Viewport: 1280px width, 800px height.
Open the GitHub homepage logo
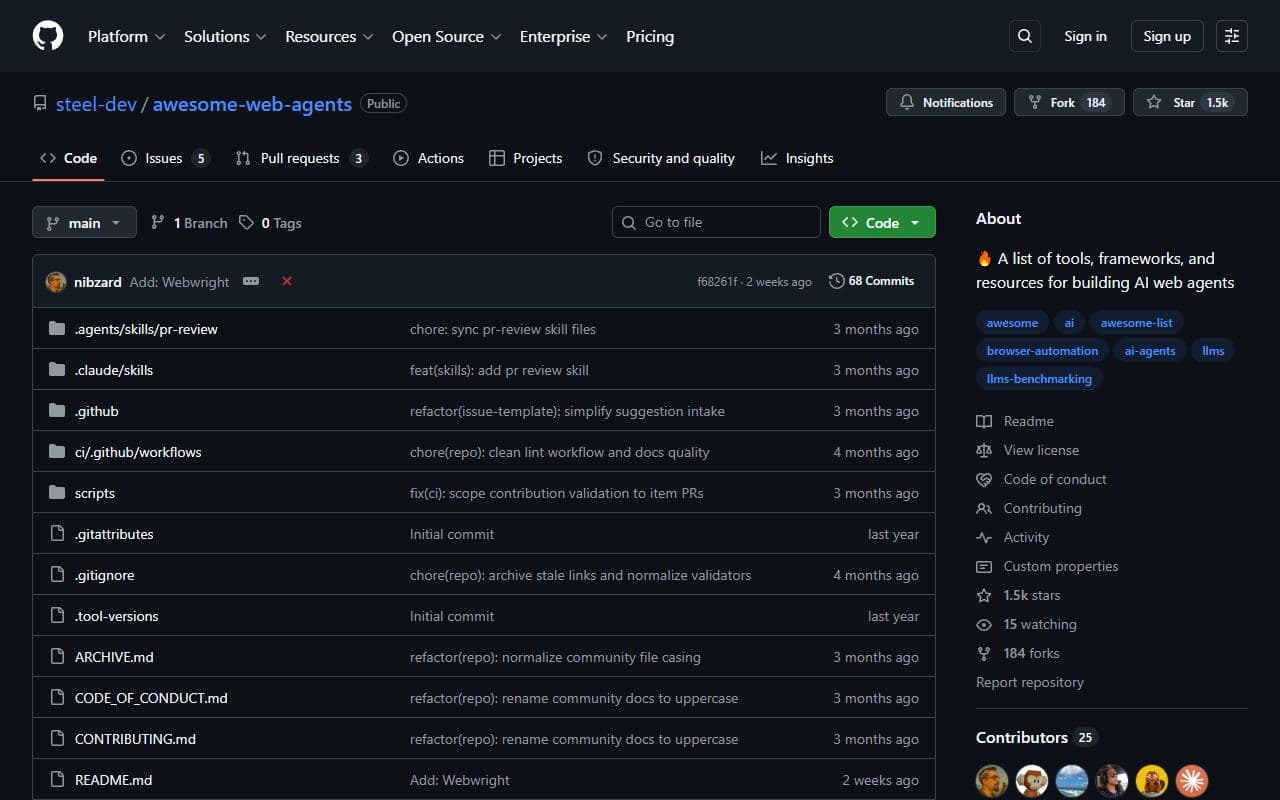coord(48,36)
